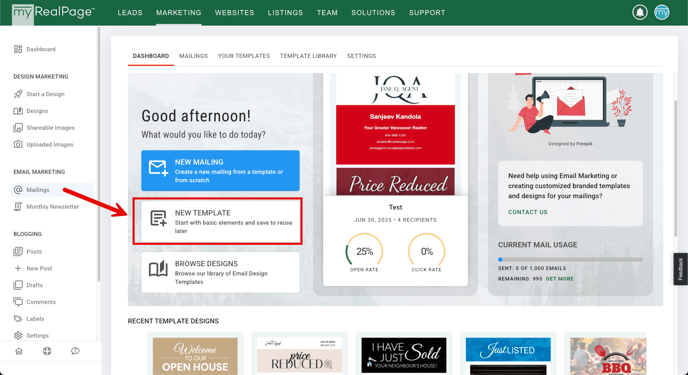Click the Start a Design rocket icon

18,94
